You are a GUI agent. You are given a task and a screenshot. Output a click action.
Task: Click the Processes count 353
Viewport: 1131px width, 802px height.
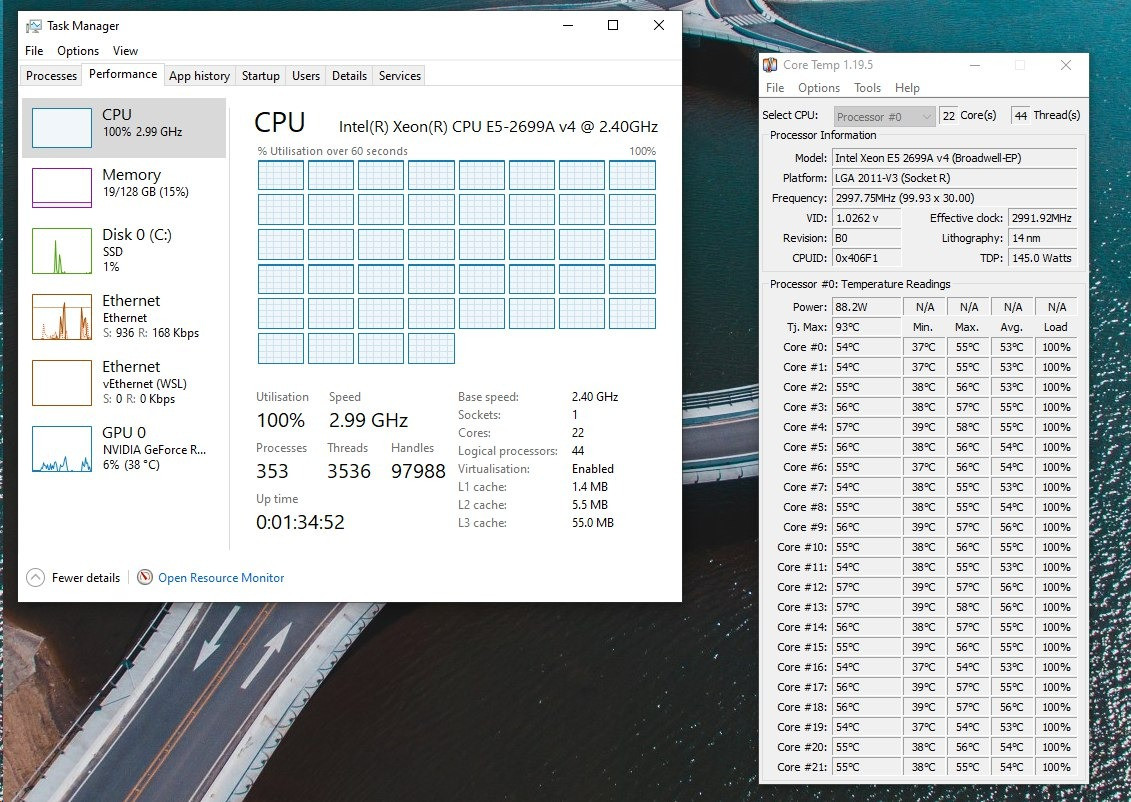point(272,471)
